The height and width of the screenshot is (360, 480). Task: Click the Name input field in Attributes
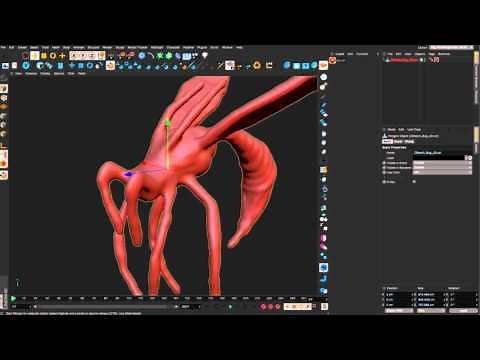pyautogui.click(x=443, y=153)
